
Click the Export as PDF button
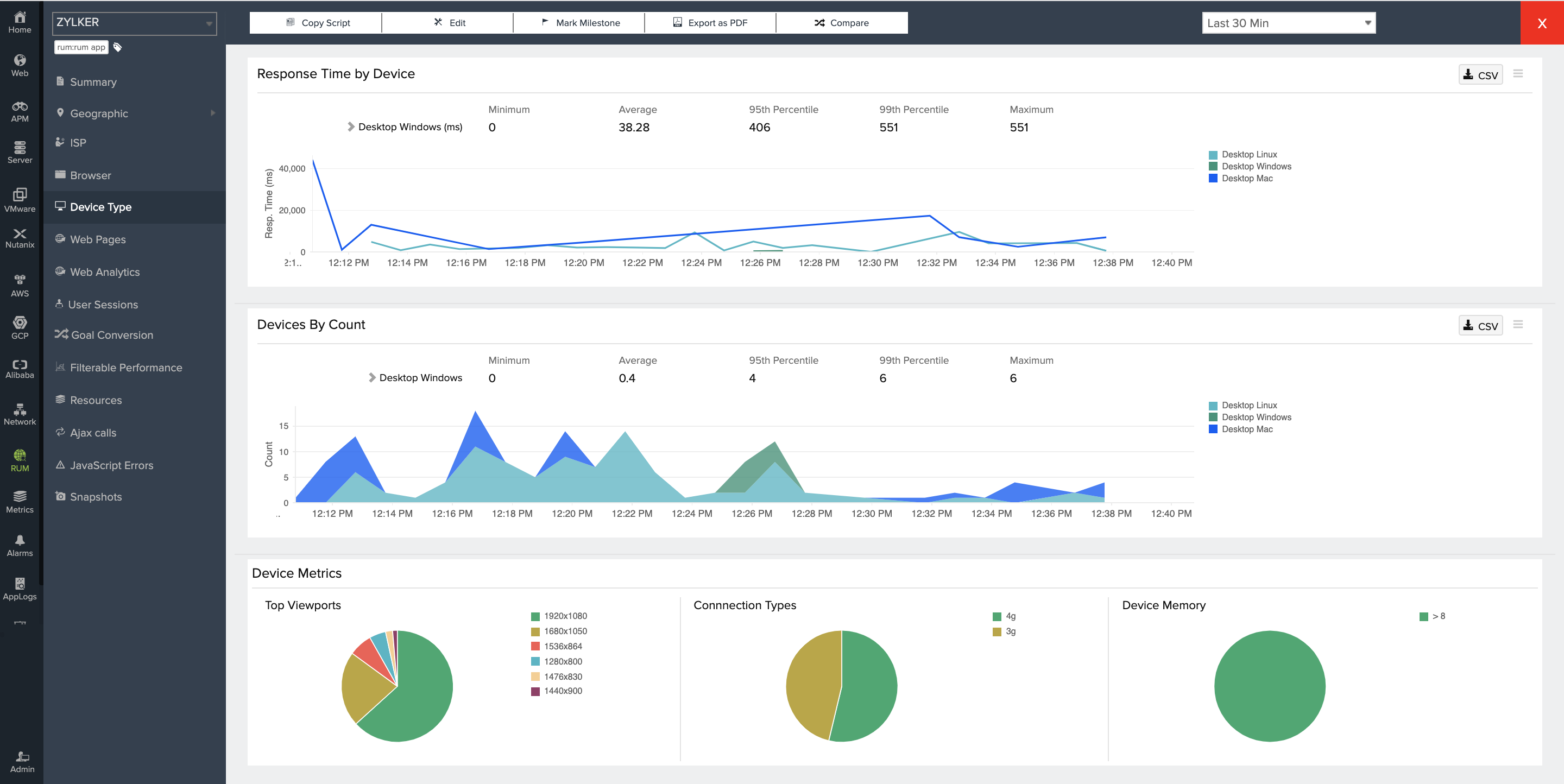(710, 23)
